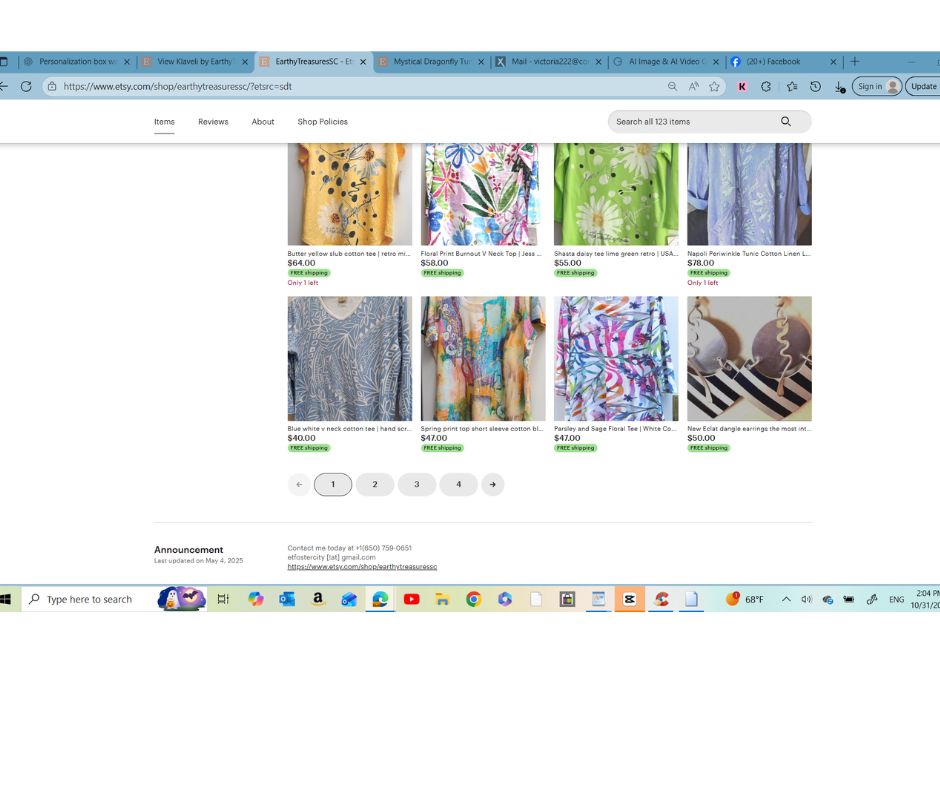Add page to favorites with star icon

click(x=714, y=86)
